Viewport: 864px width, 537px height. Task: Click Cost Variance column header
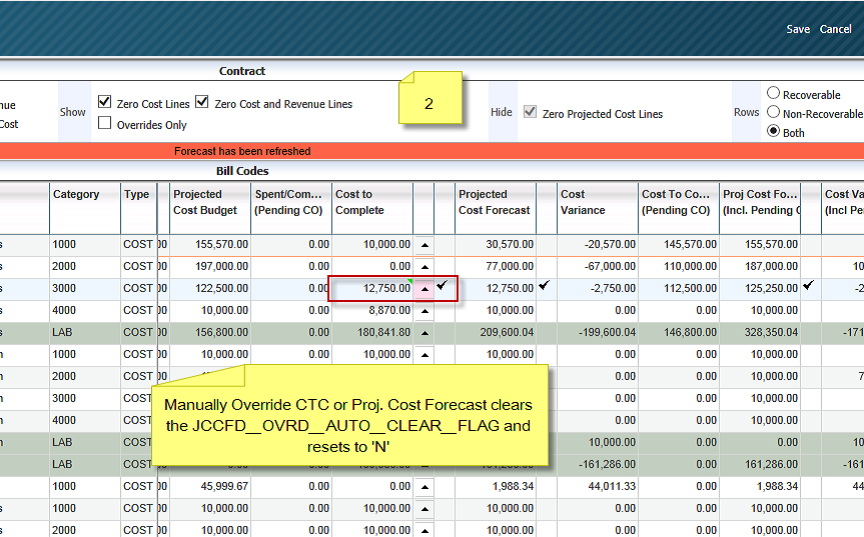click(x=597, y=208)
